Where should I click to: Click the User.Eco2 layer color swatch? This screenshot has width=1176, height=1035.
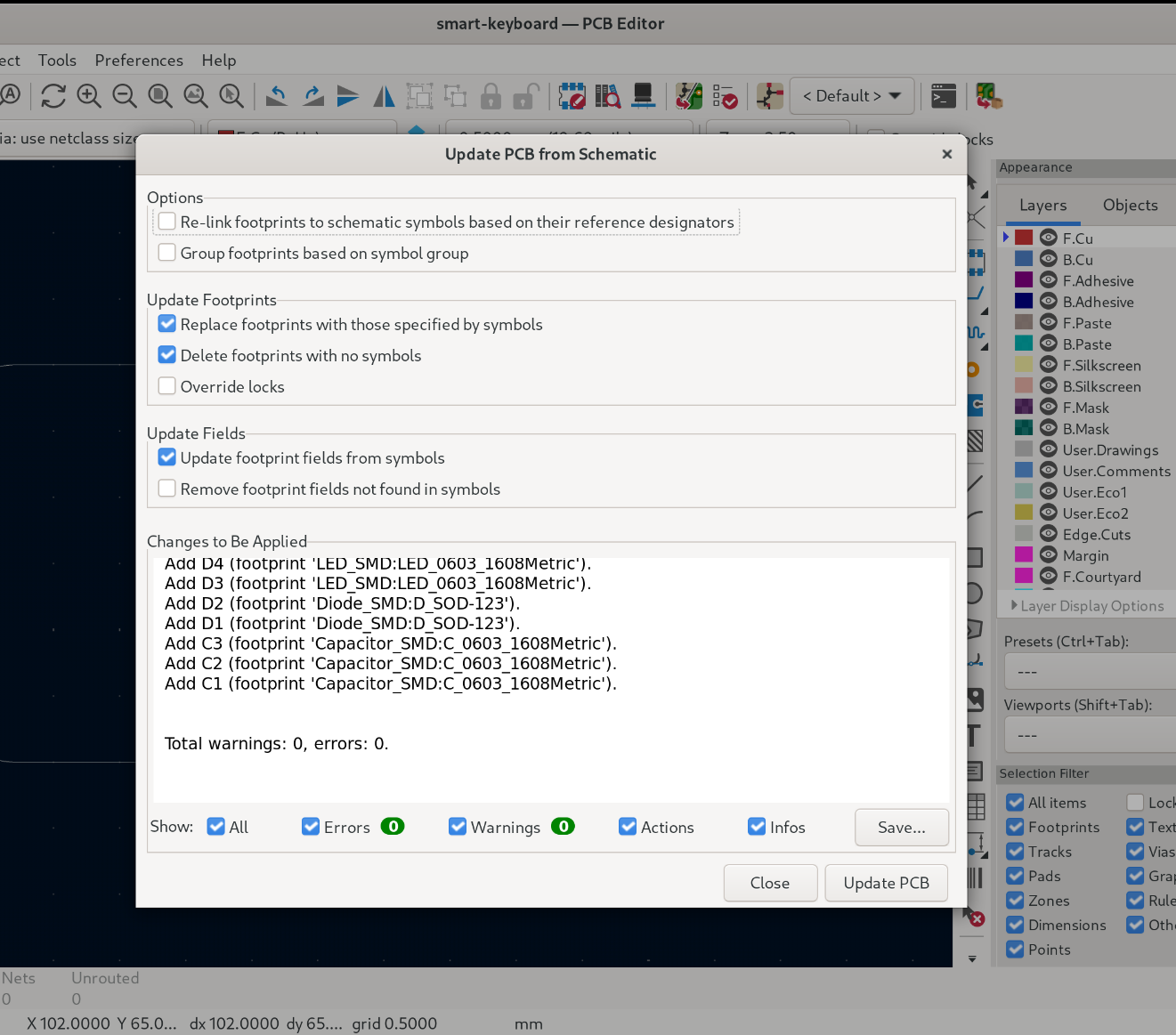(x=1024, y=513)
